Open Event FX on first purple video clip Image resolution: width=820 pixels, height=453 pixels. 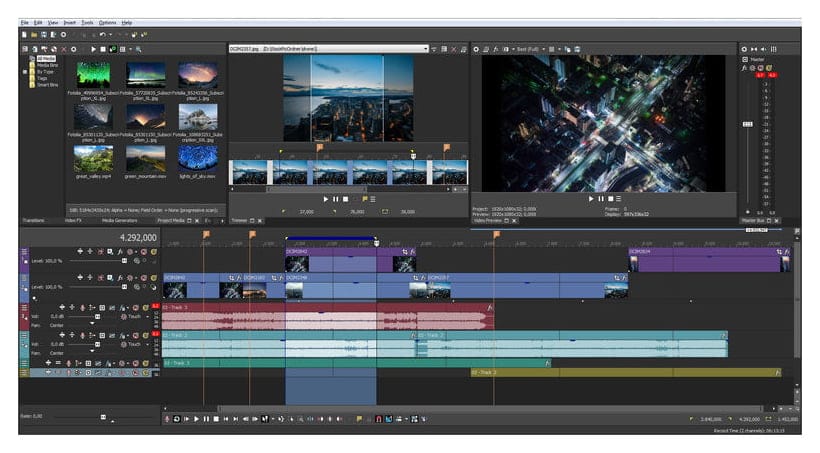coord(412,252)
